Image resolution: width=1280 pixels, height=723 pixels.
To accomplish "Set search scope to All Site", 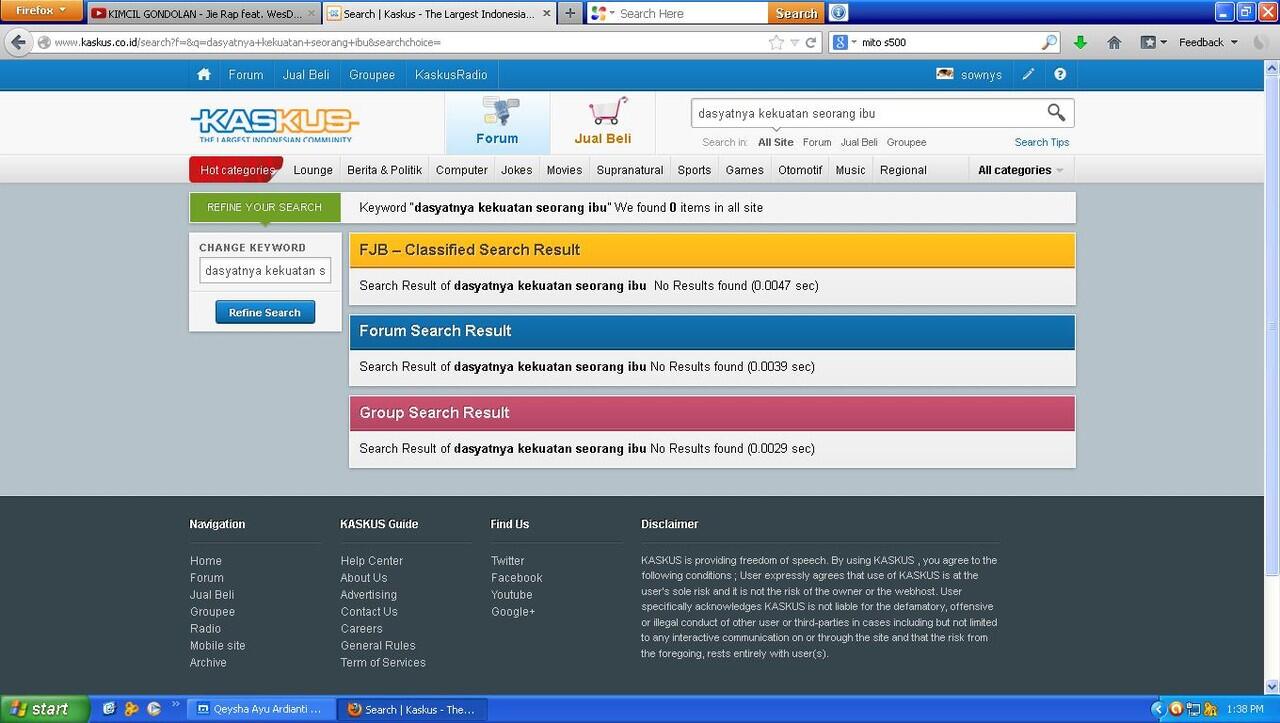I will coord(776,142).
